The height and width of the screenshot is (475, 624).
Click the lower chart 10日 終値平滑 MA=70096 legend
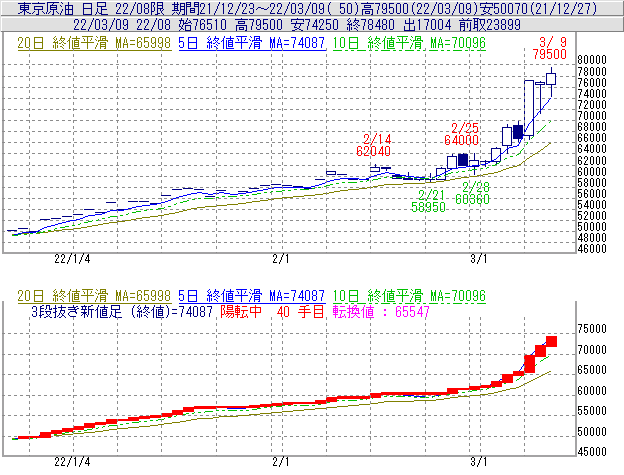pos(409,296)
